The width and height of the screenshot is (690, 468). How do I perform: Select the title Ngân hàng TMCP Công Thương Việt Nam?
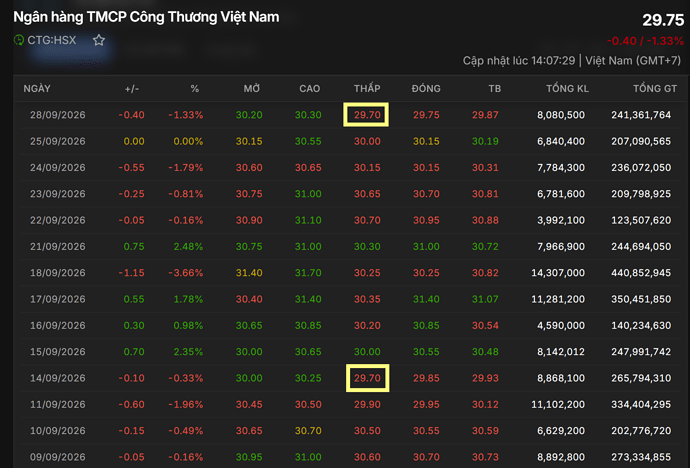click(x=146, y=17)
